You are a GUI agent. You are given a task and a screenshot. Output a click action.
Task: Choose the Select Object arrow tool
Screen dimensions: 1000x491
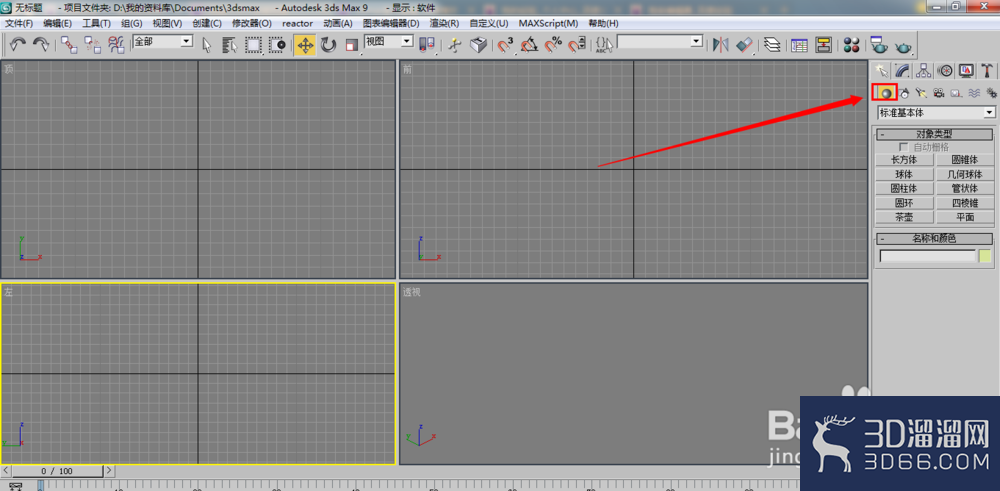pyautogui.click(x=207, y=45)
